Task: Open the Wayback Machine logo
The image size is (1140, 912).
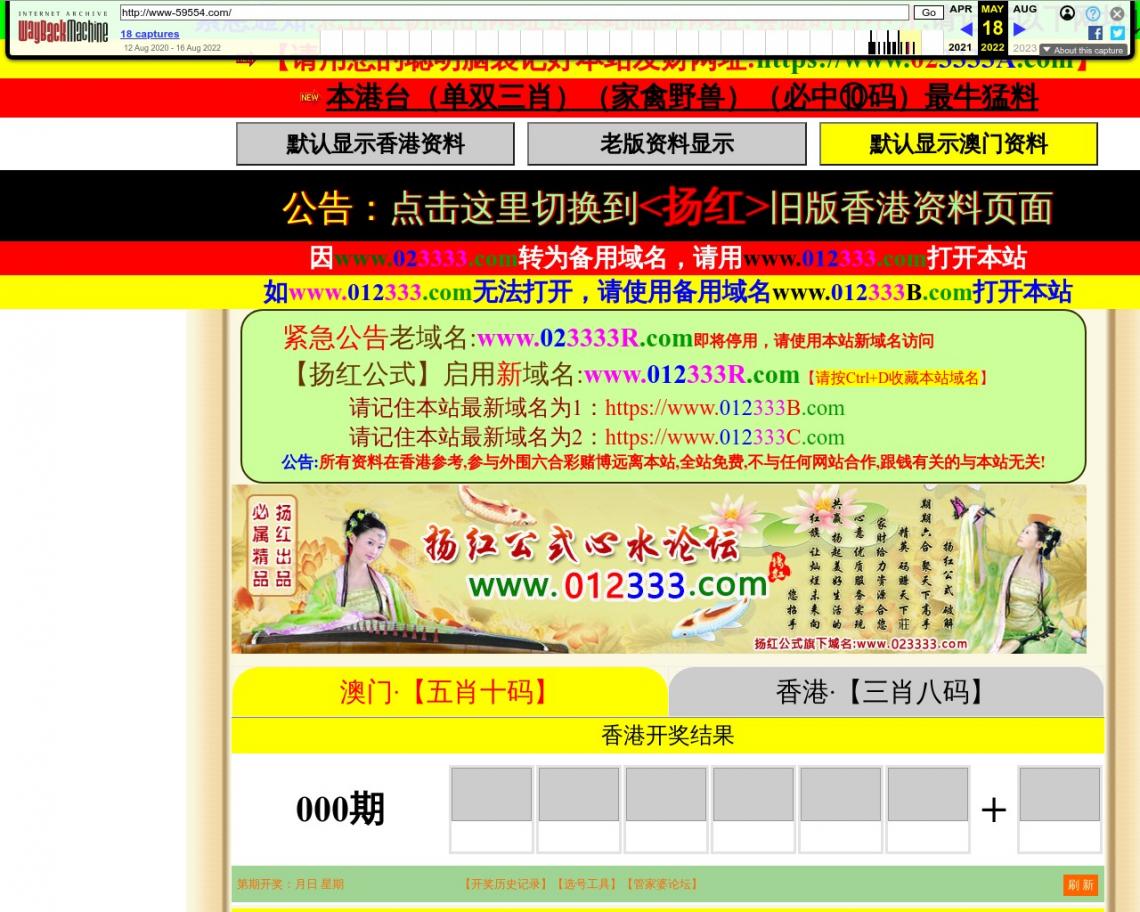Action: click(x=63, y=30)
